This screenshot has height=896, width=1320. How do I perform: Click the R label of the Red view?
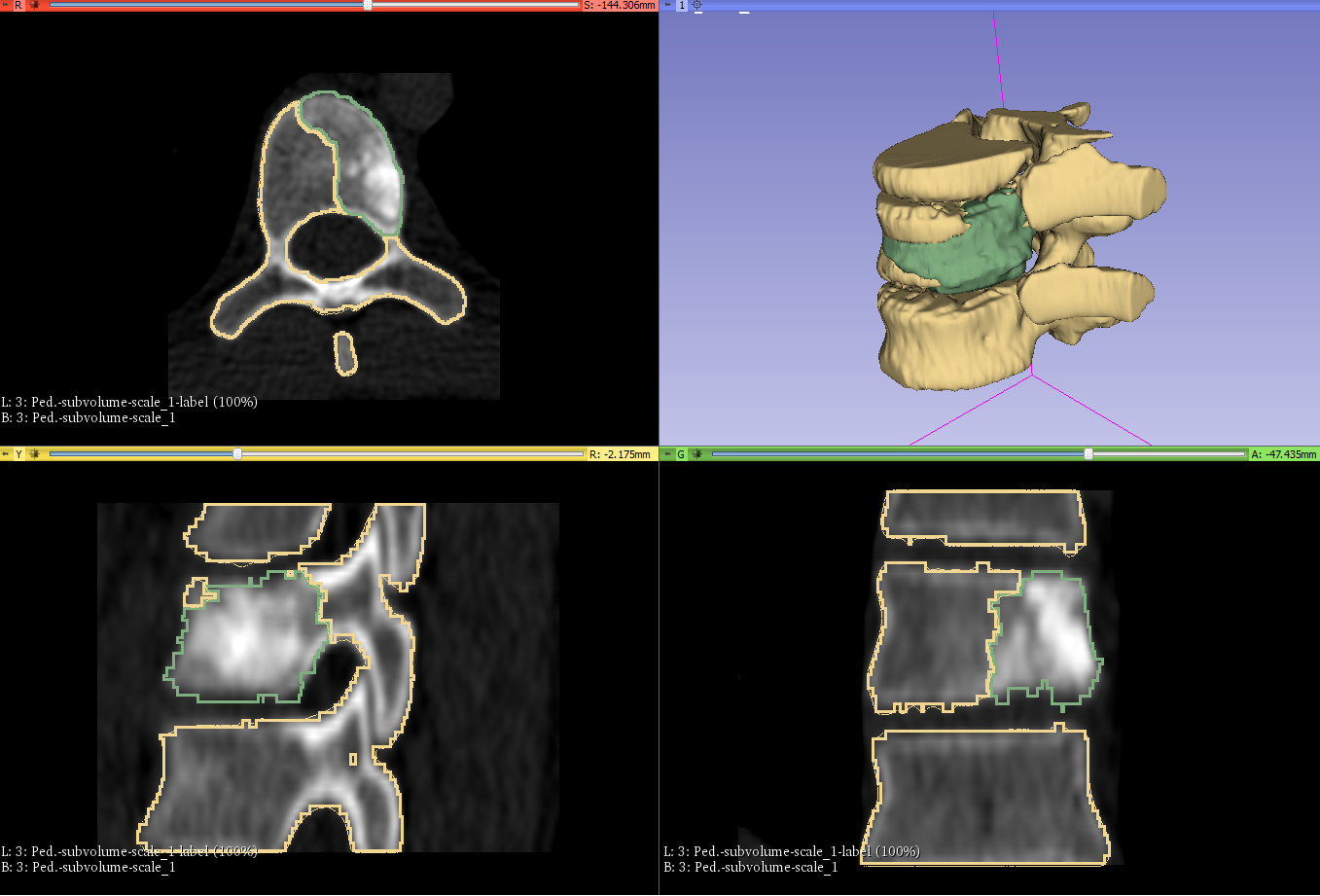[18, 6]
